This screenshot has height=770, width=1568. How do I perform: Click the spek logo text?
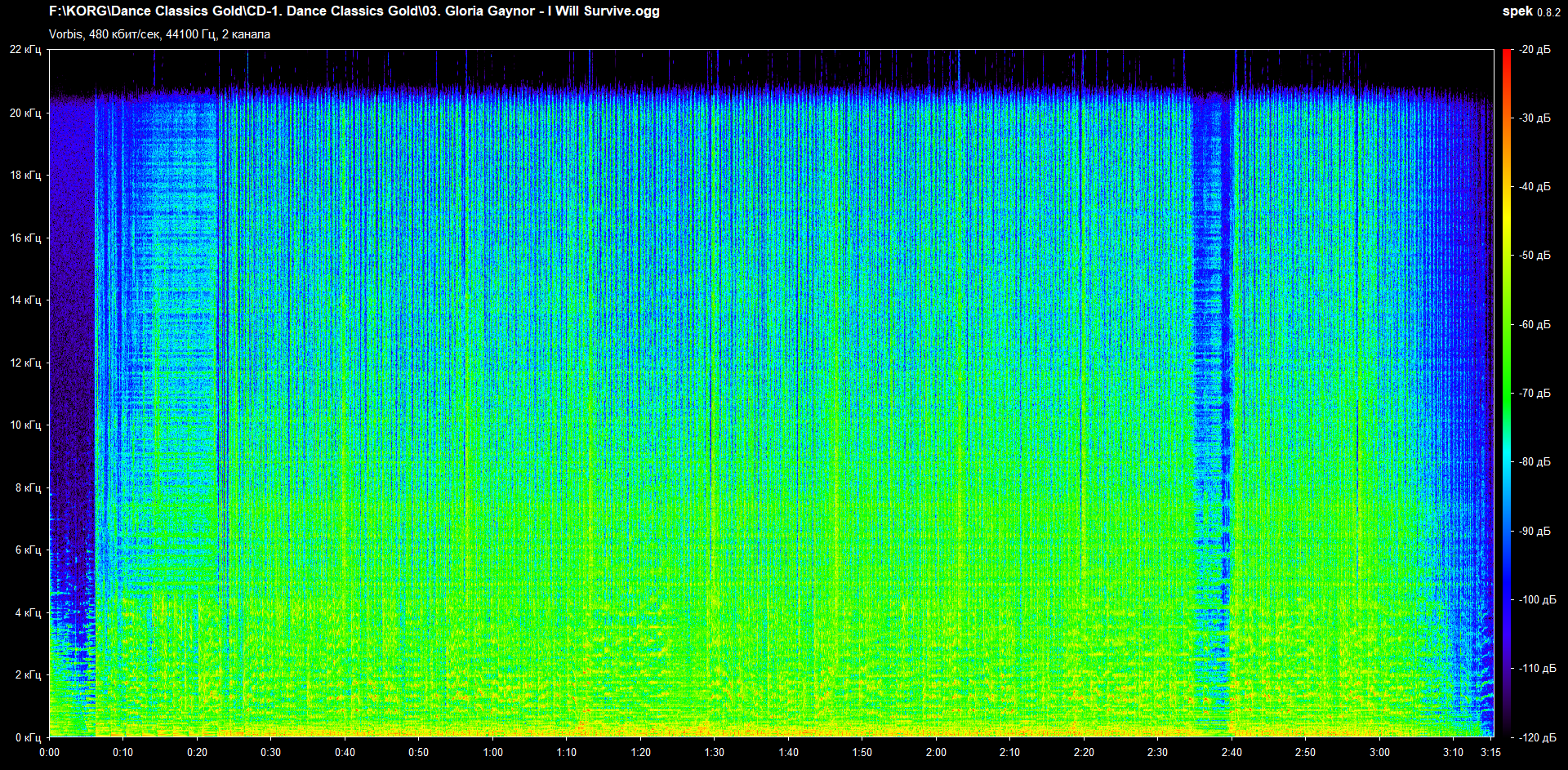point(1517,11)
